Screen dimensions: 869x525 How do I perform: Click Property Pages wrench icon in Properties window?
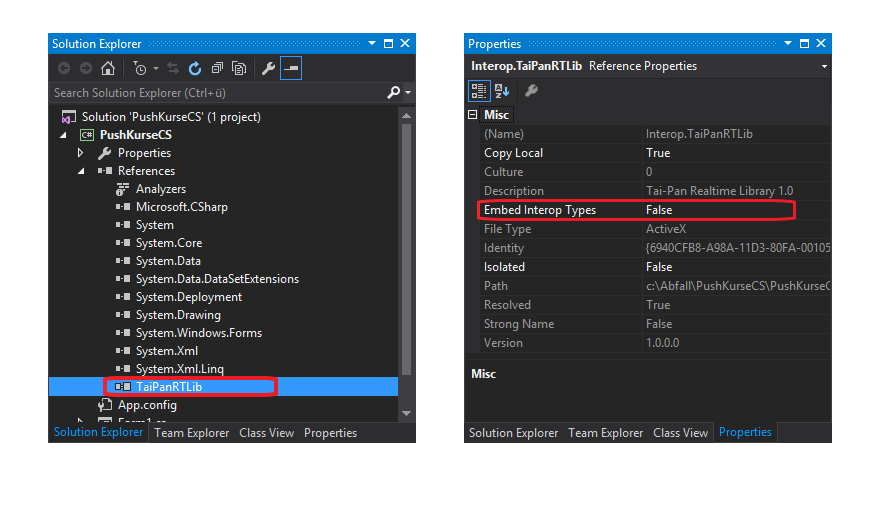coord(531,91)
